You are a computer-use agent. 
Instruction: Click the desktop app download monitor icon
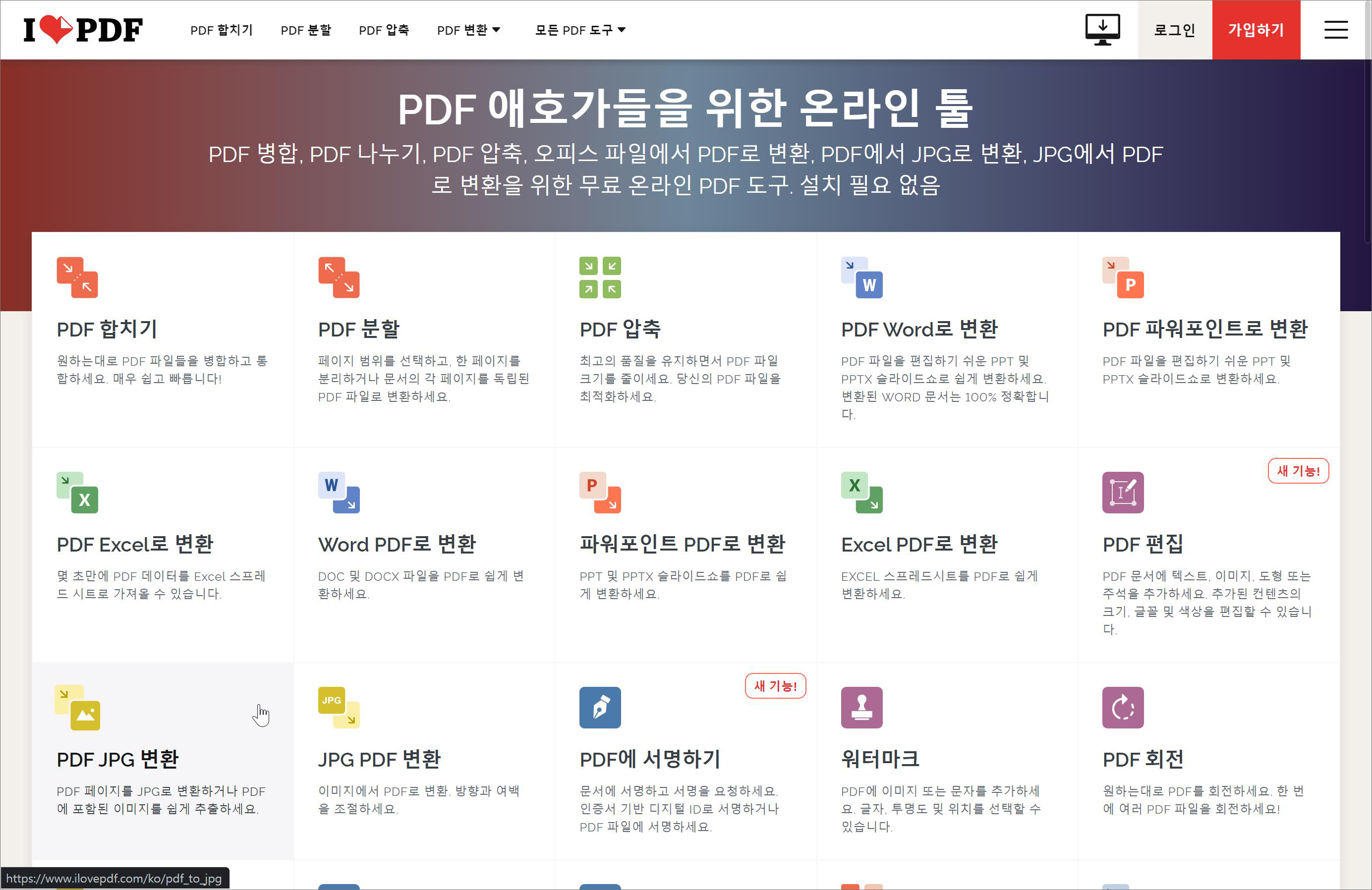point(1102,30)
